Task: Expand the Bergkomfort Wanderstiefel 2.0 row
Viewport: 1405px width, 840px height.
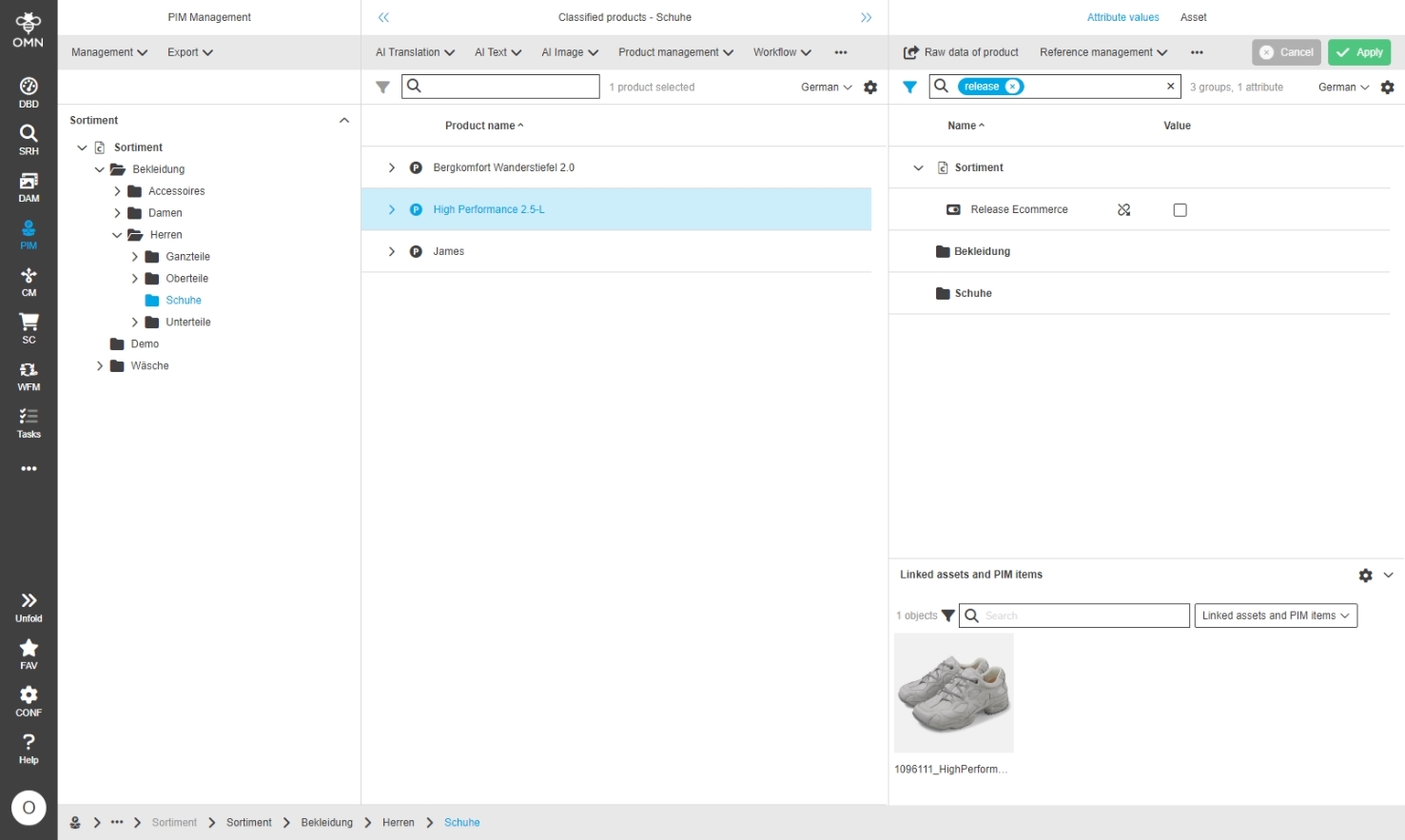Action: coord(391,168)
